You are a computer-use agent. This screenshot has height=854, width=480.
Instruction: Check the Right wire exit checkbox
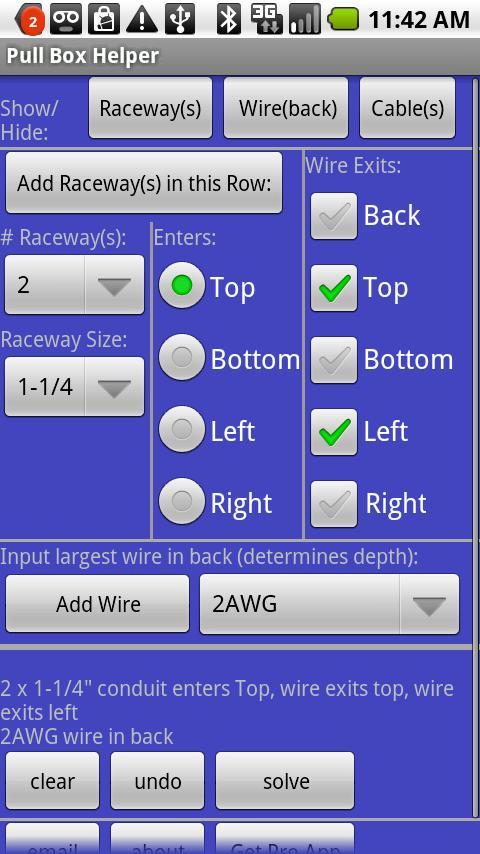click(334, 504)
